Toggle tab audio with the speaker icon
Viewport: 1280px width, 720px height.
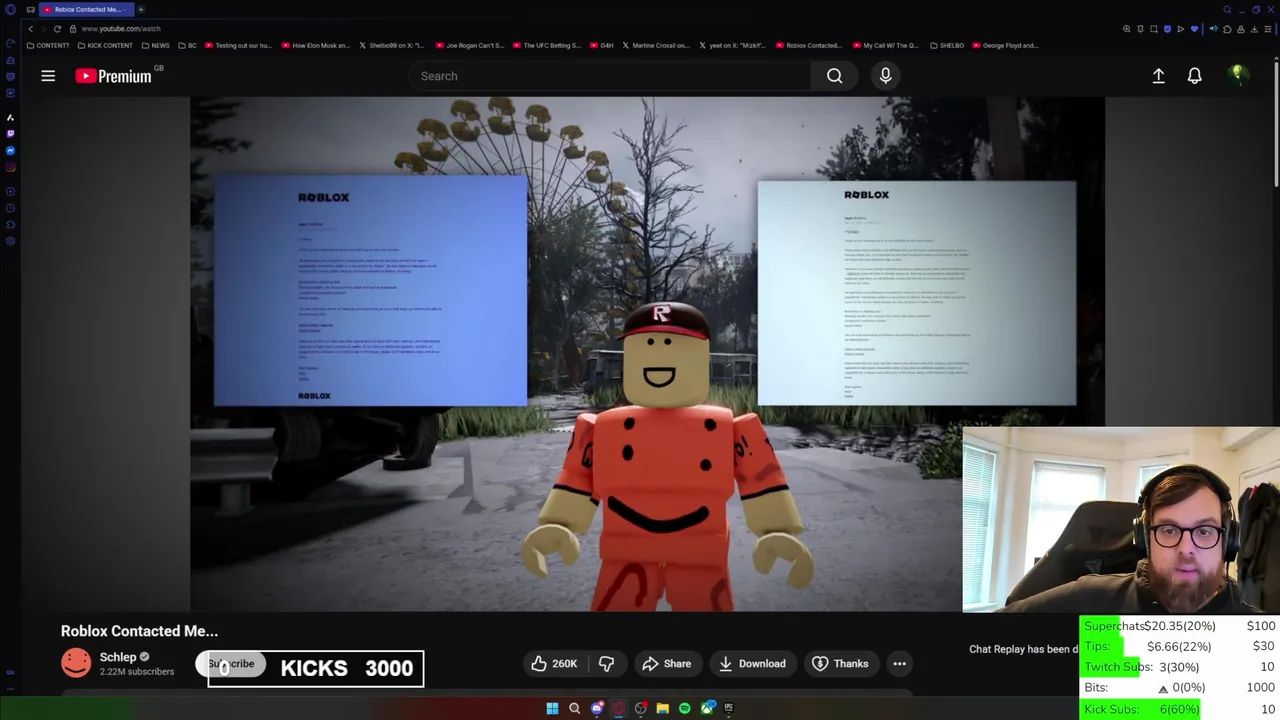[x=1213, y=29]
